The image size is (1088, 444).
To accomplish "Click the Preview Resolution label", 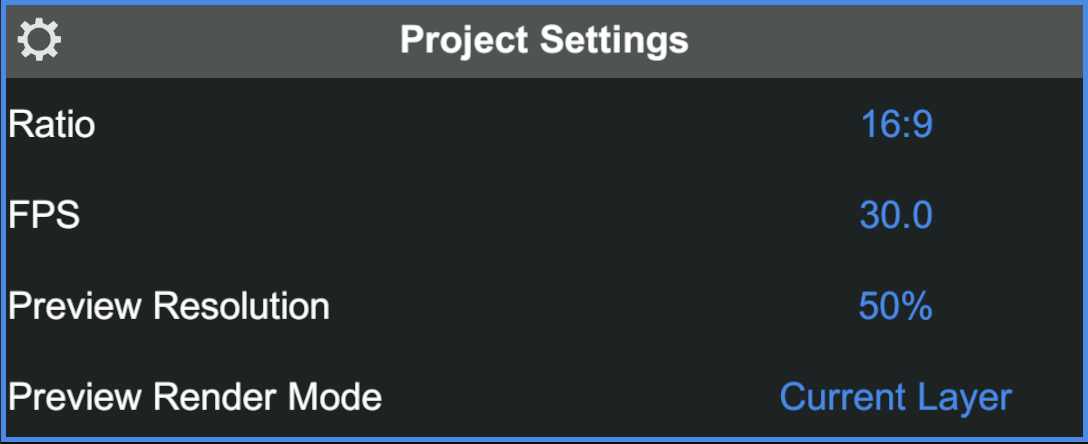I will pos(169,306).
